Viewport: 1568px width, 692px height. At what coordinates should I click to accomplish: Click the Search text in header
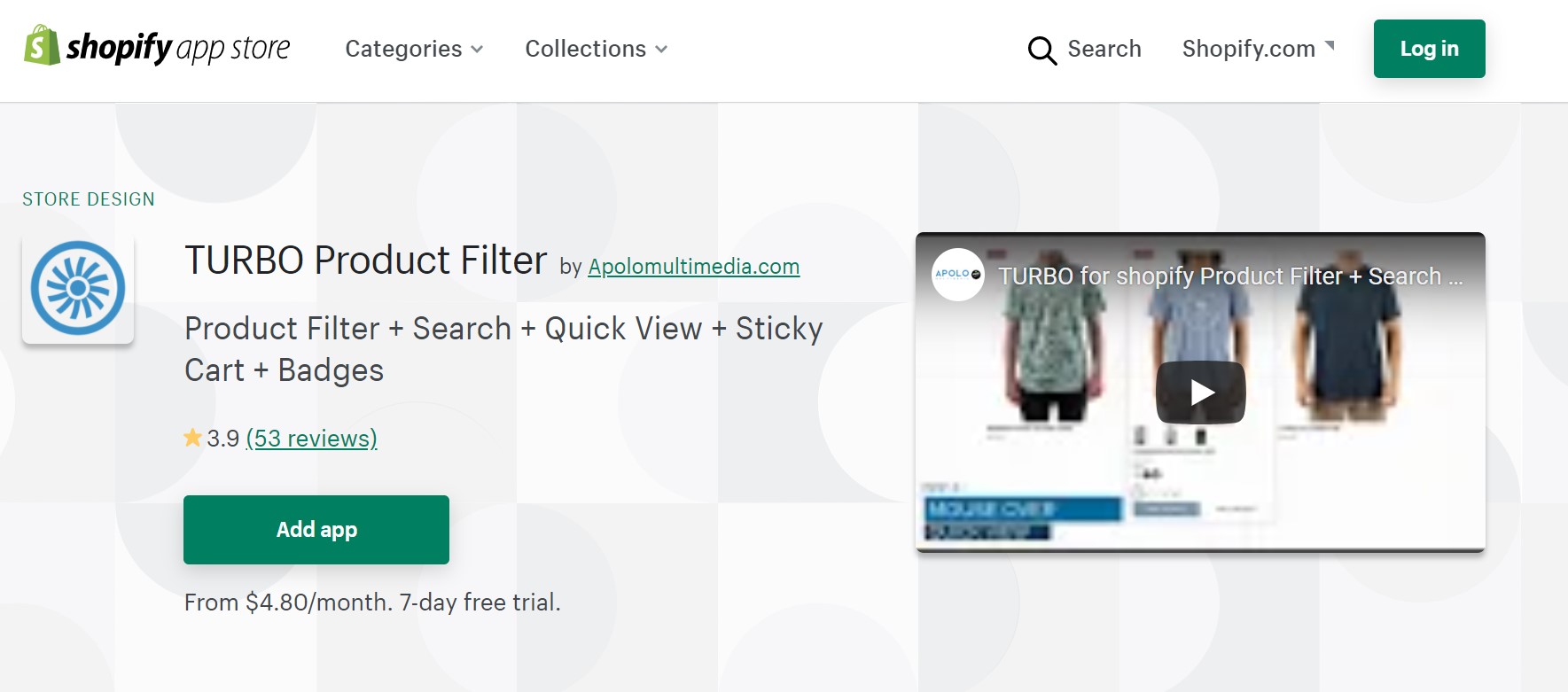pos(1104,49)
